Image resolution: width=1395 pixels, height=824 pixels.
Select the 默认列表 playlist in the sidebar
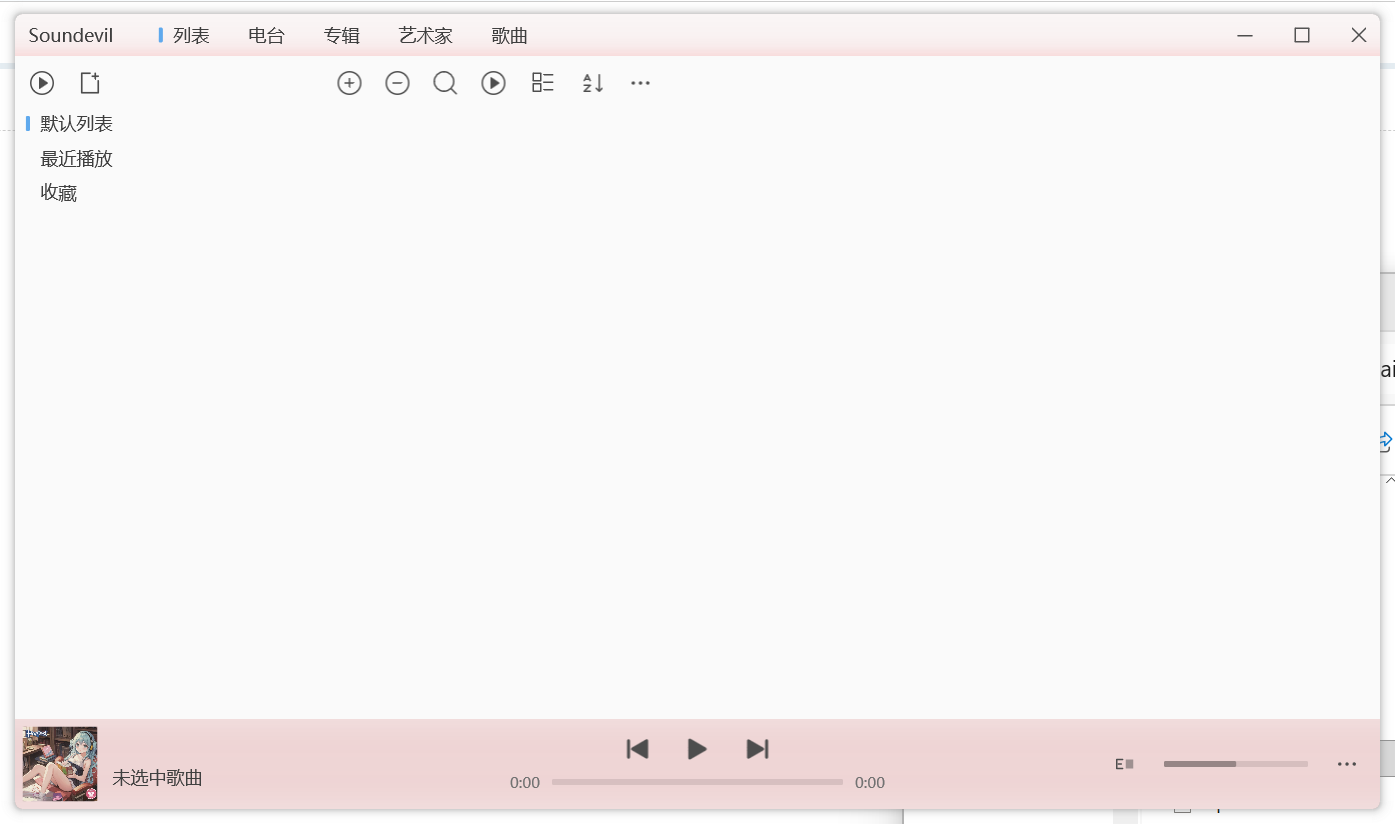coord(75,123)
